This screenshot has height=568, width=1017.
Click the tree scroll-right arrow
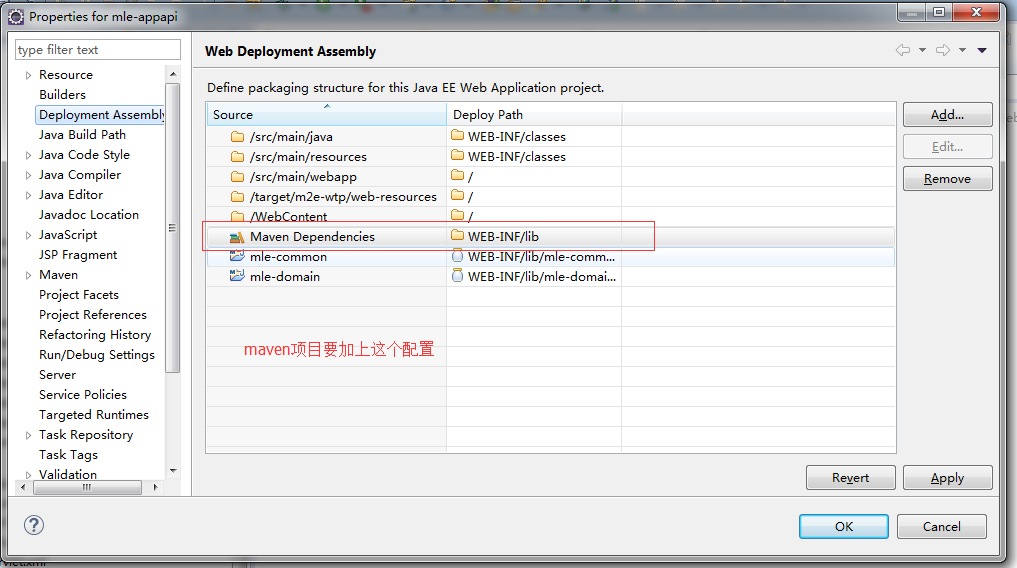click(x=155, y=487)
